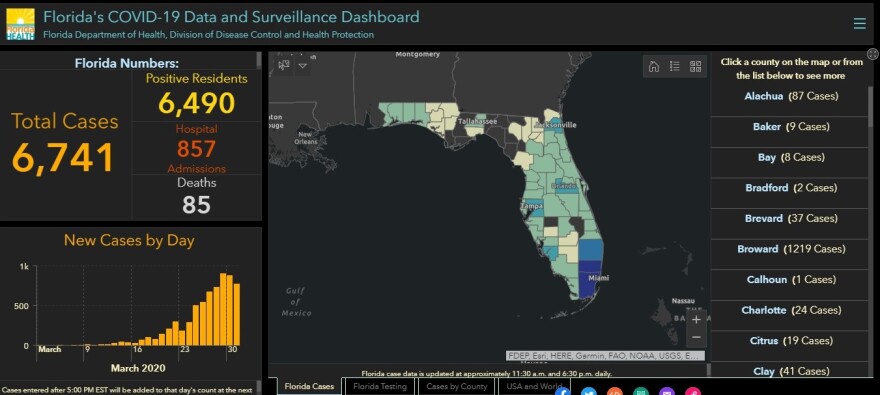Click the Twitter share icon

589,391
